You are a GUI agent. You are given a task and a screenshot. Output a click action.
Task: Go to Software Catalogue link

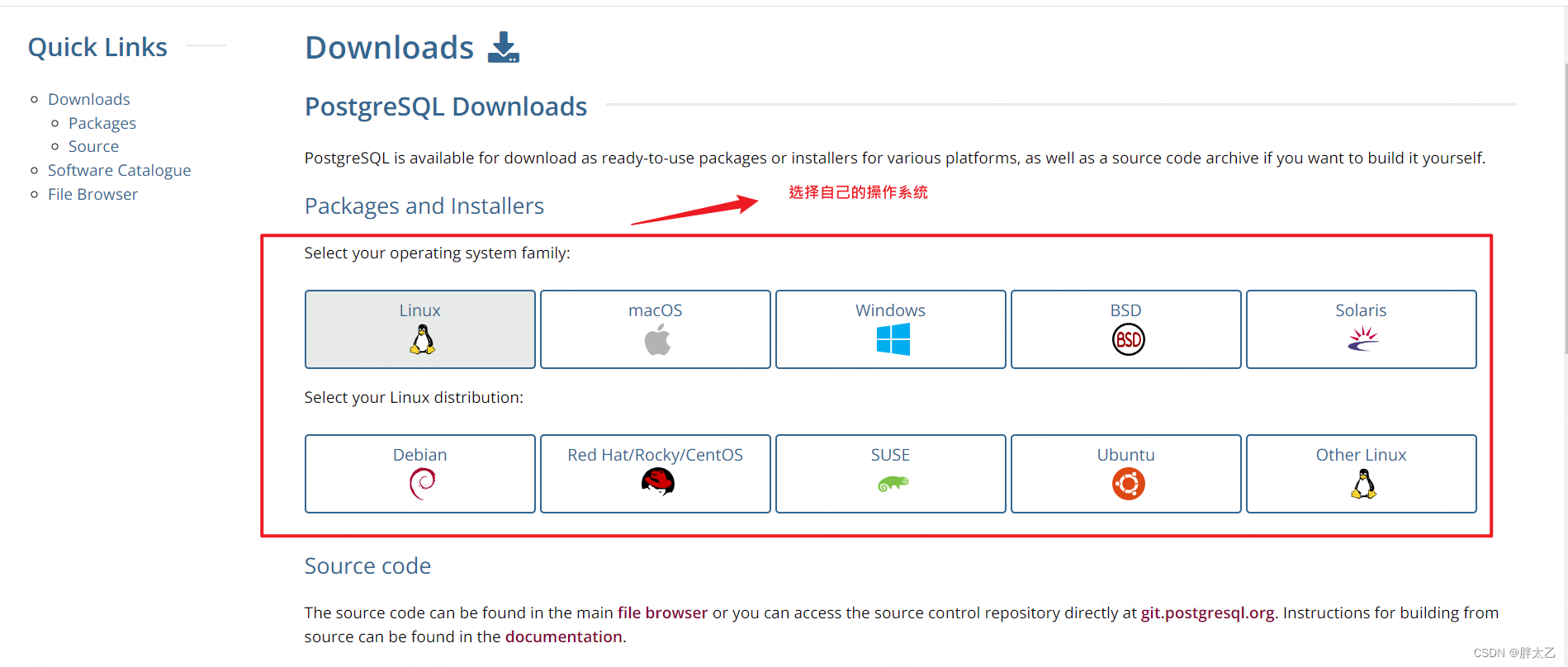pyautogui.click(x=119, y=170)
